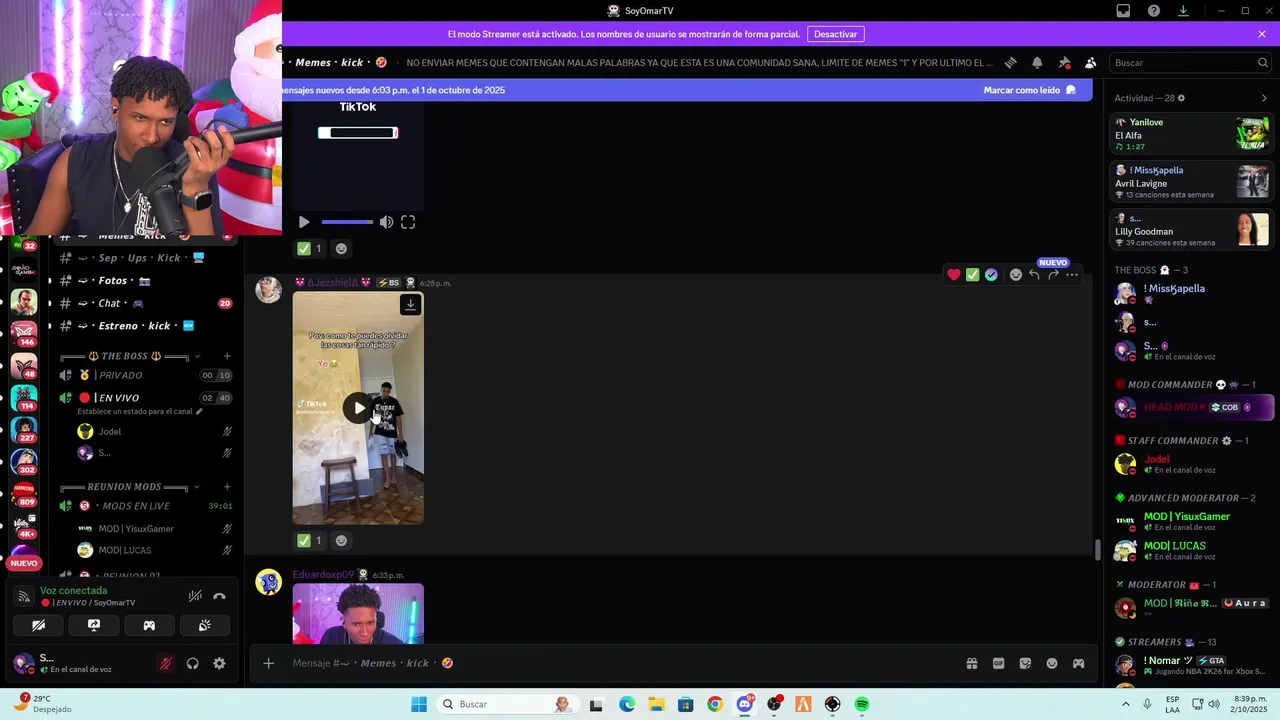Open the Estreno kick channel
1280x720 pixels.
click(x=144, y=326)
